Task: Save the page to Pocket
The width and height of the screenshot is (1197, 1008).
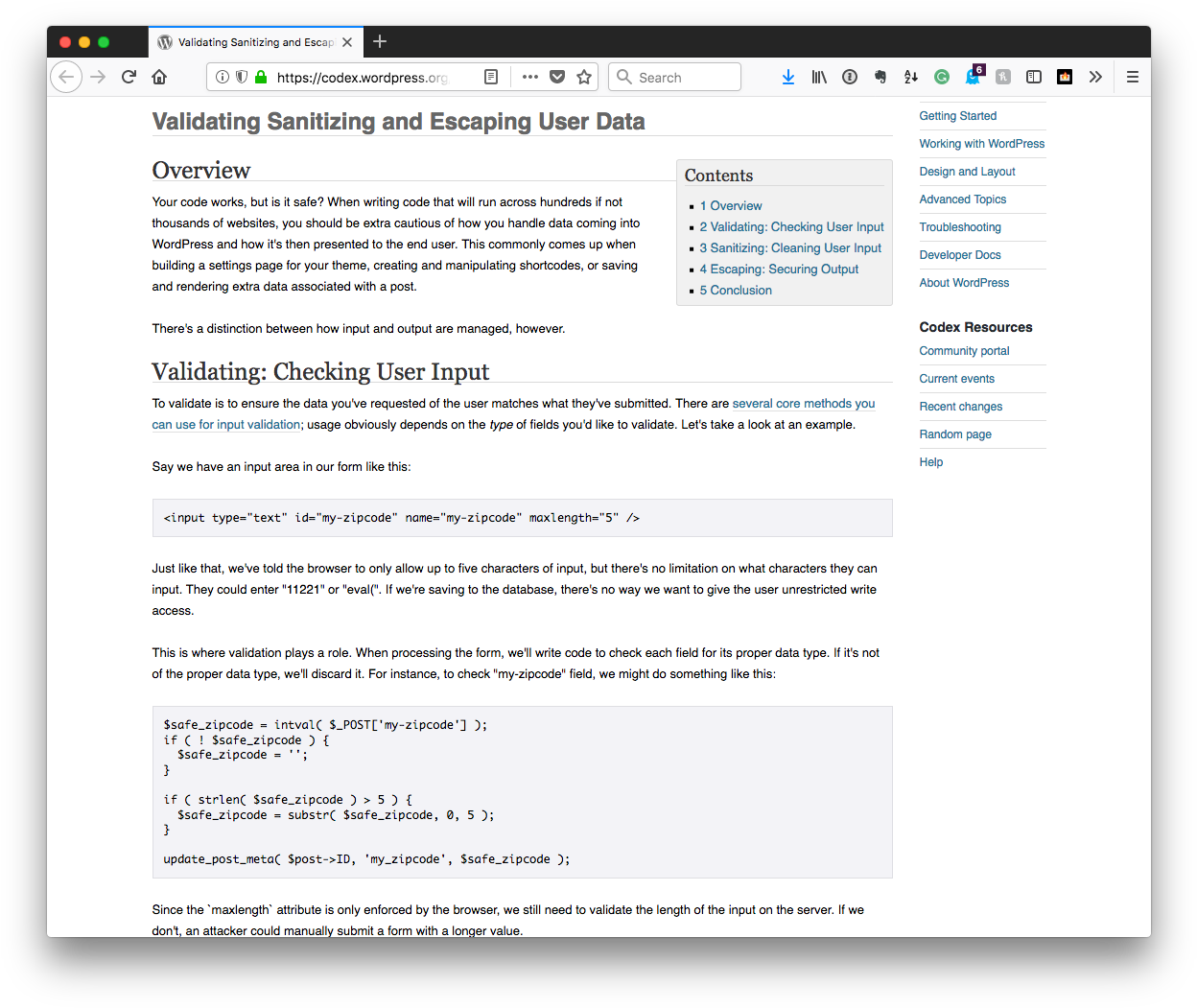Action: [x=557, y=77]
